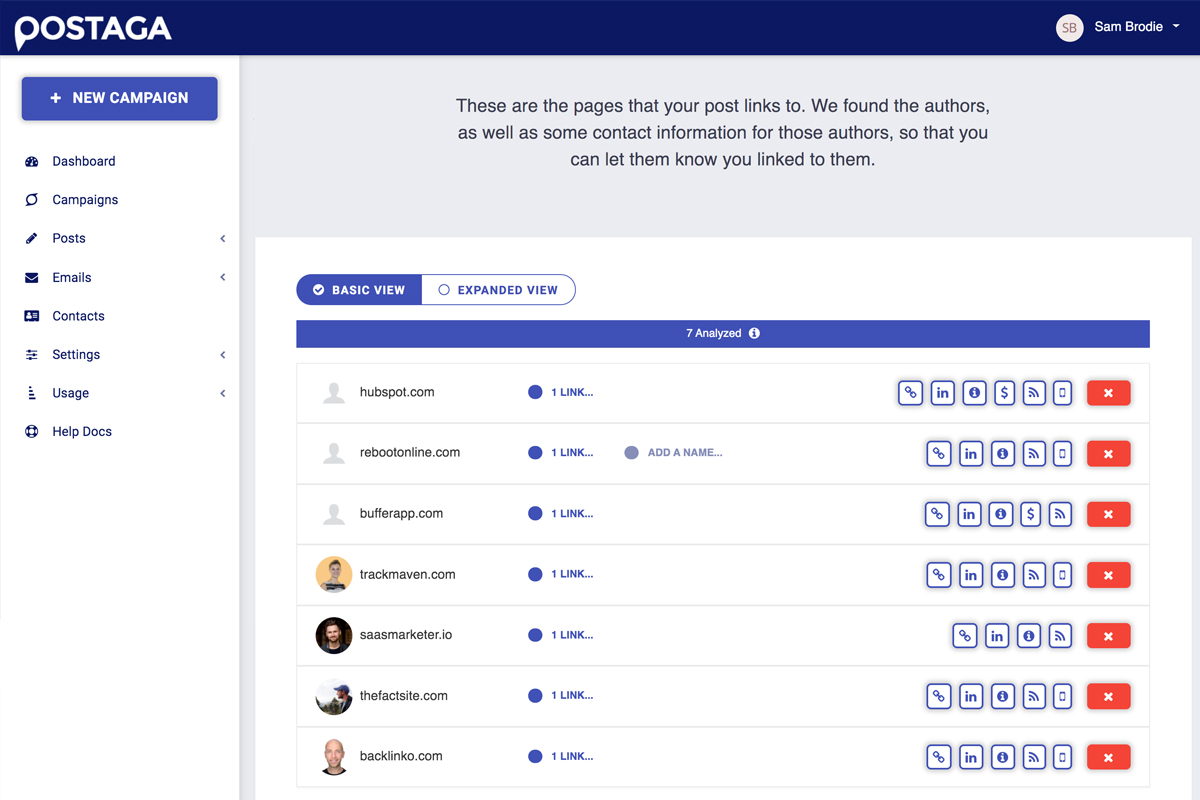Select the Expanded View option
Screen dimensions: 1200x800
pos(498,290)
